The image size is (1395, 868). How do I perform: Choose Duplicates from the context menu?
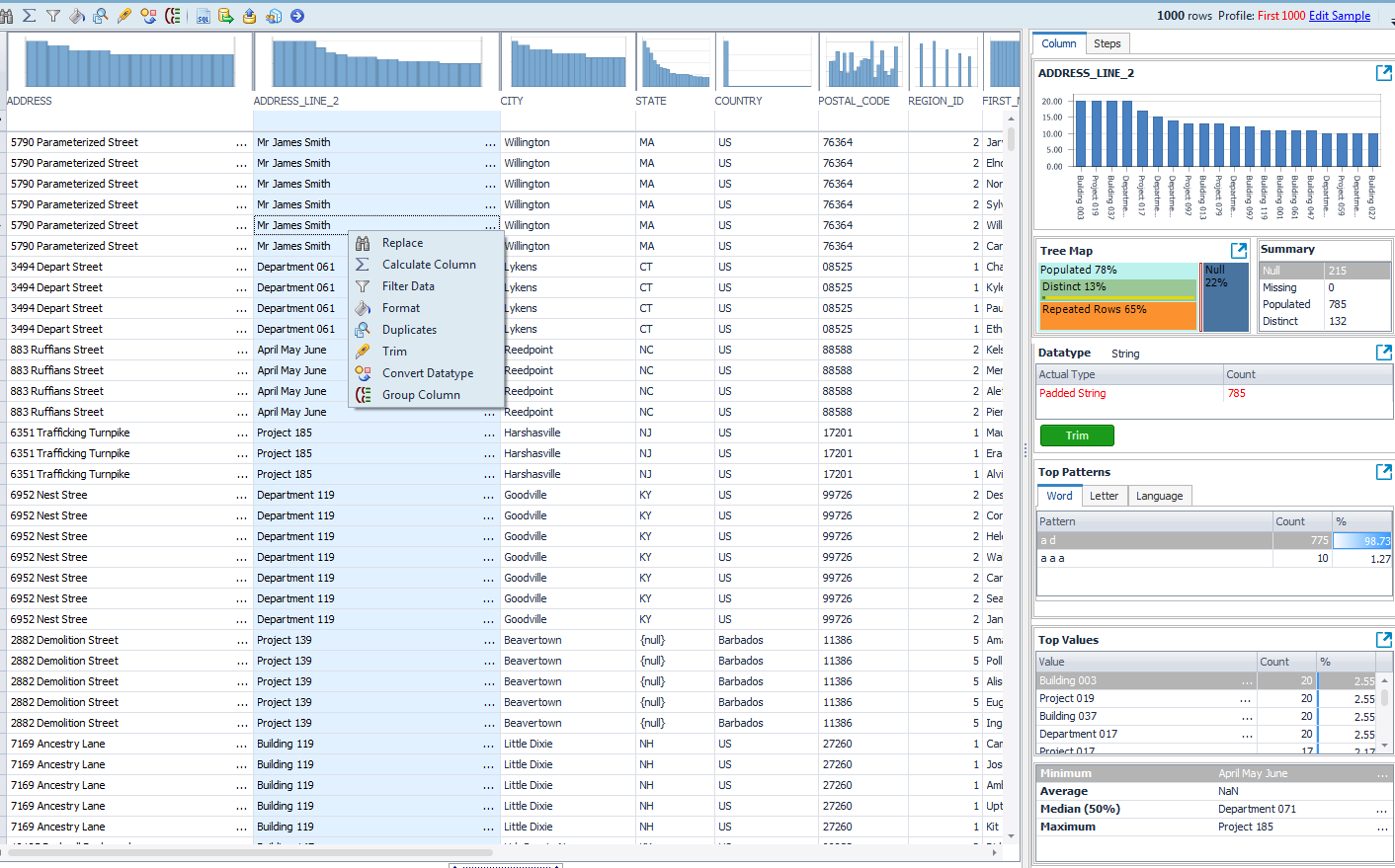click(x=407, y=329)
